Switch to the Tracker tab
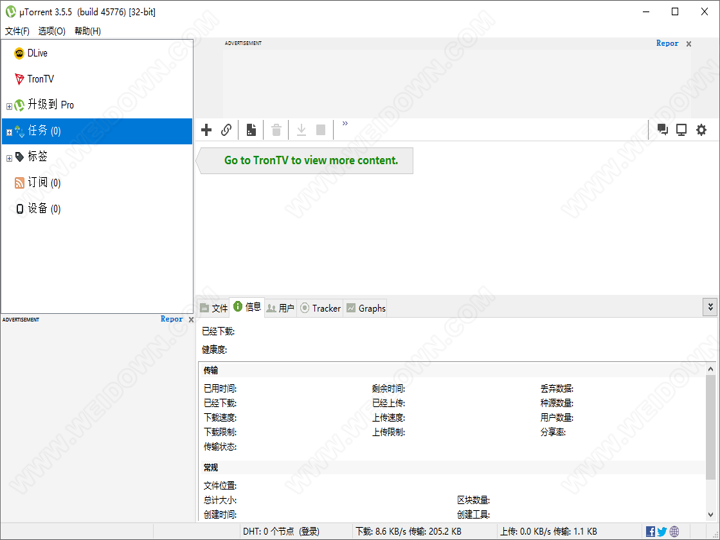 tap(320, 308)
